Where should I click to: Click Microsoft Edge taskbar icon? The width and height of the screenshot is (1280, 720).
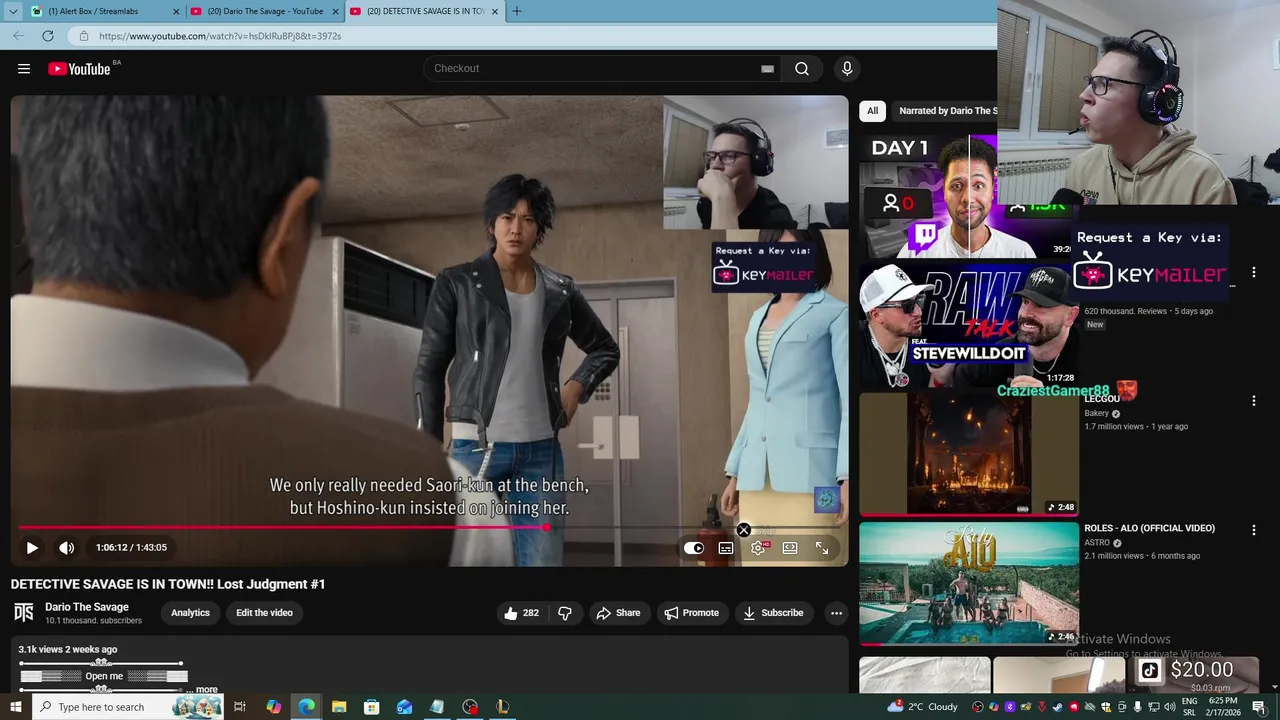(306, 707)
